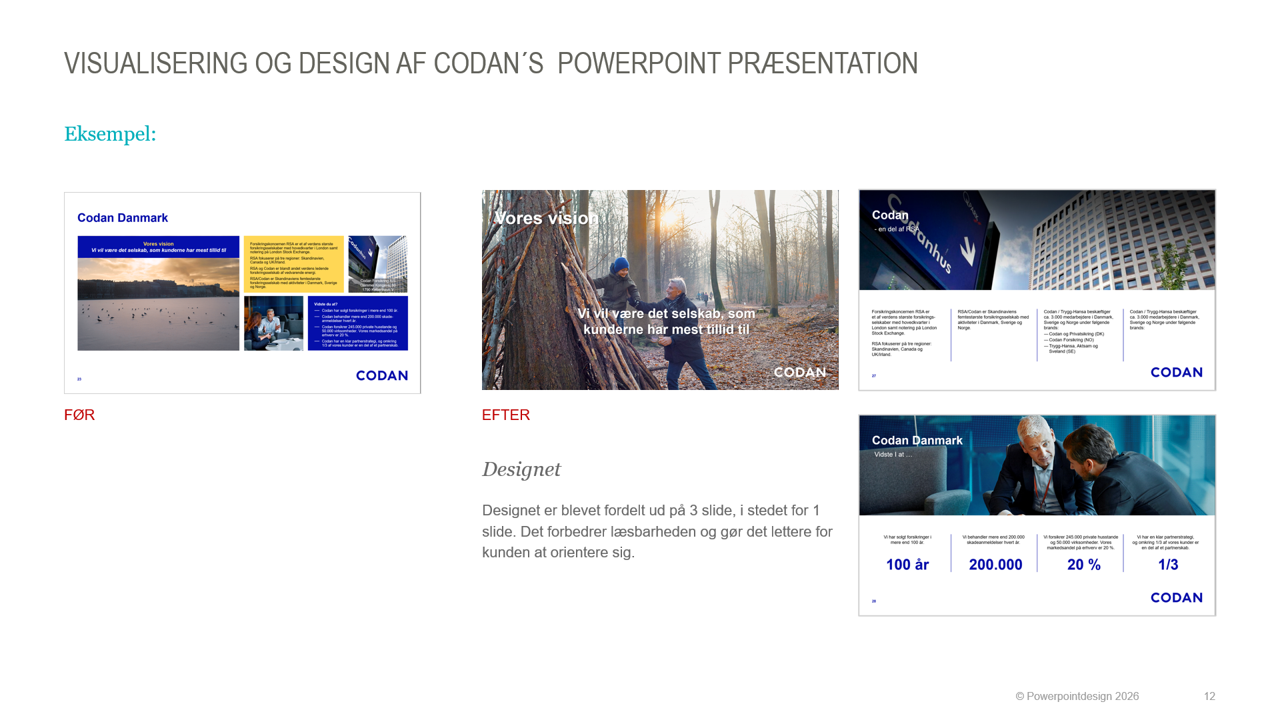Open the 'Vores vision' forest slide thumbnail

(660, 290)
